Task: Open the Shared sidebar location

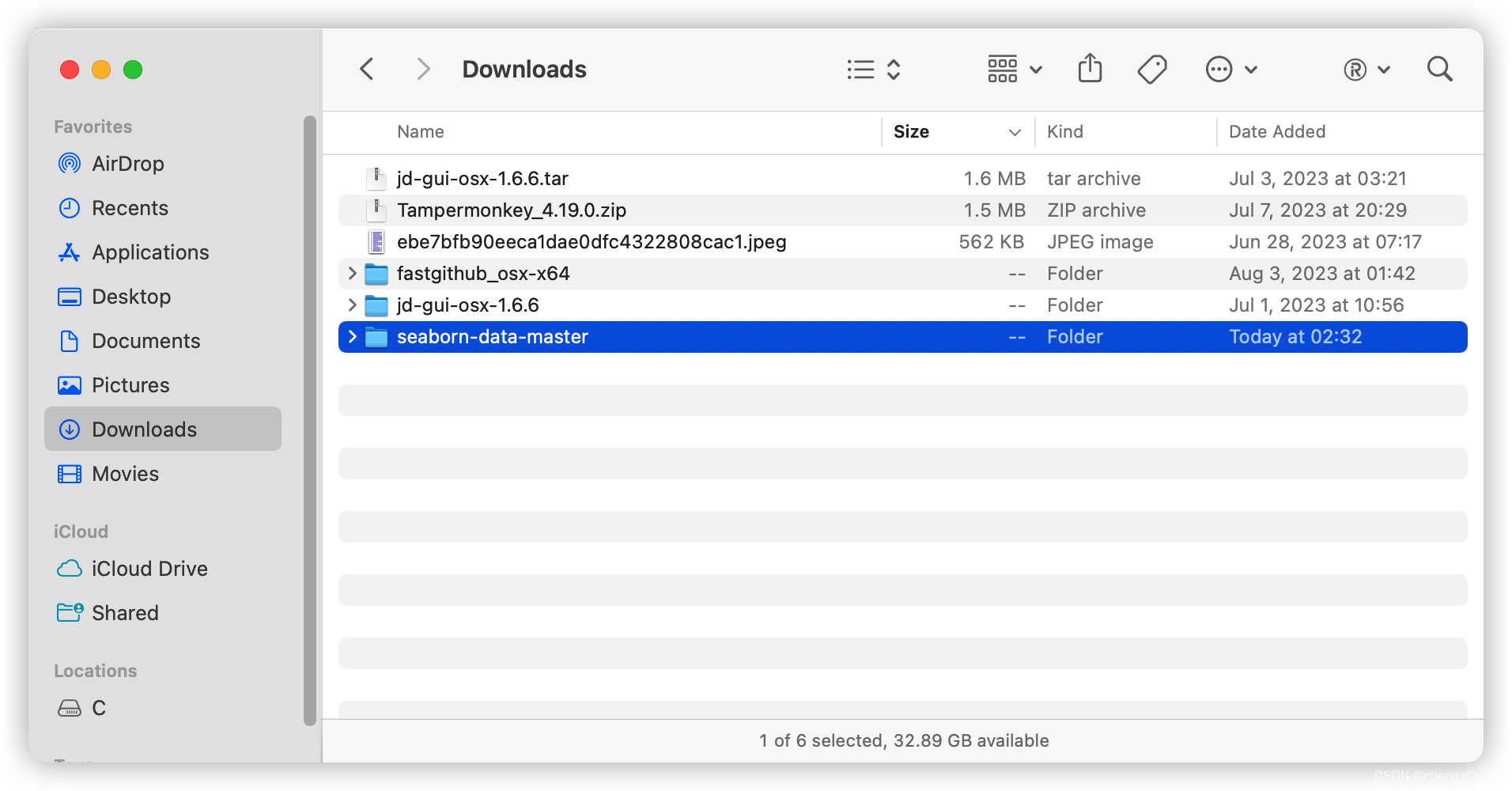Action: (x=126, y=612)
